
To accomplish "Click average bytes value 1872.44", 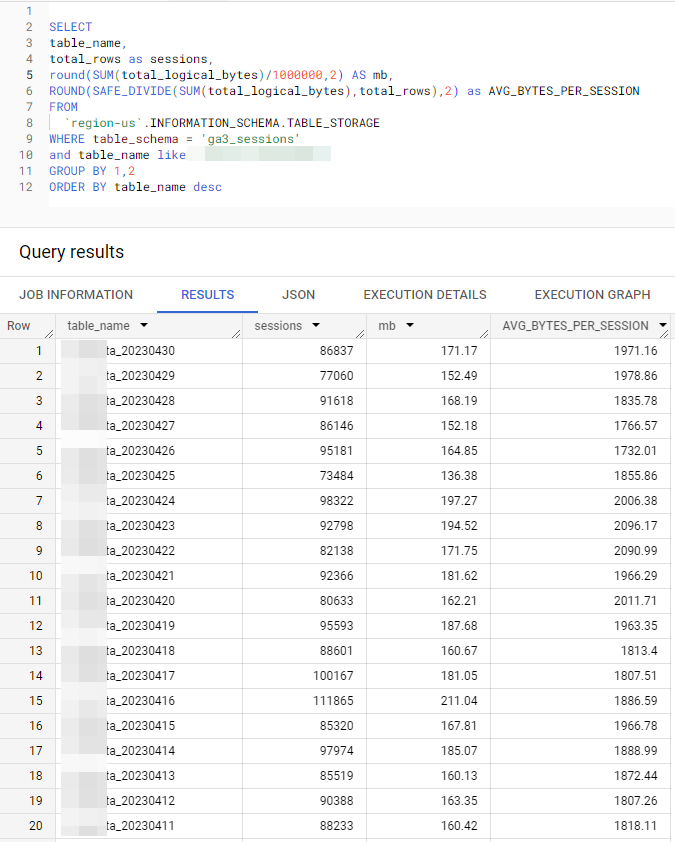I will (x=636, y=776).
